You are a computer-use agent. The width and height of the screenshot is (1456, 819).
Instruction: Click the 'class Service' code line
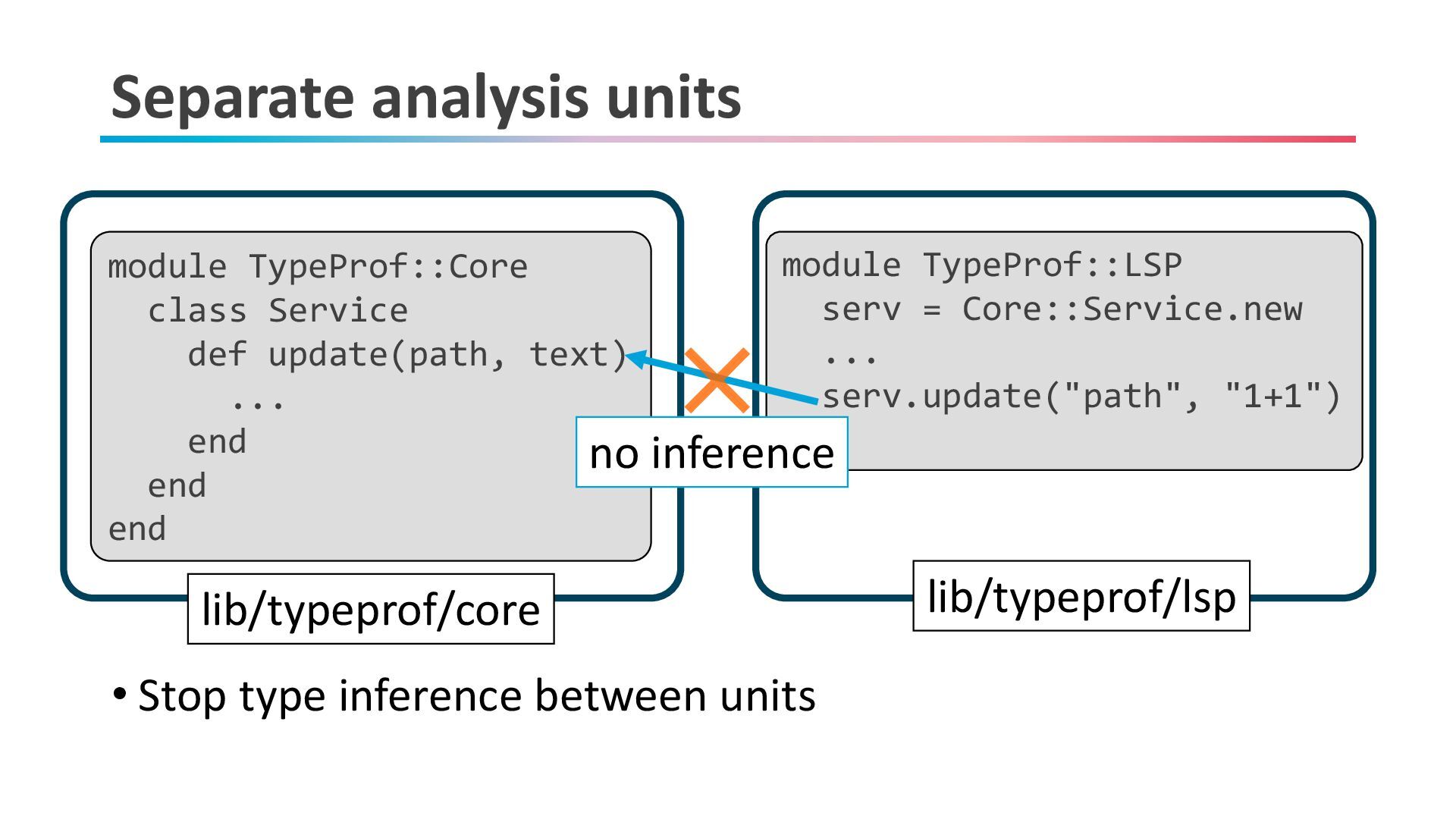pyautogui.click(x=278, y=310)
